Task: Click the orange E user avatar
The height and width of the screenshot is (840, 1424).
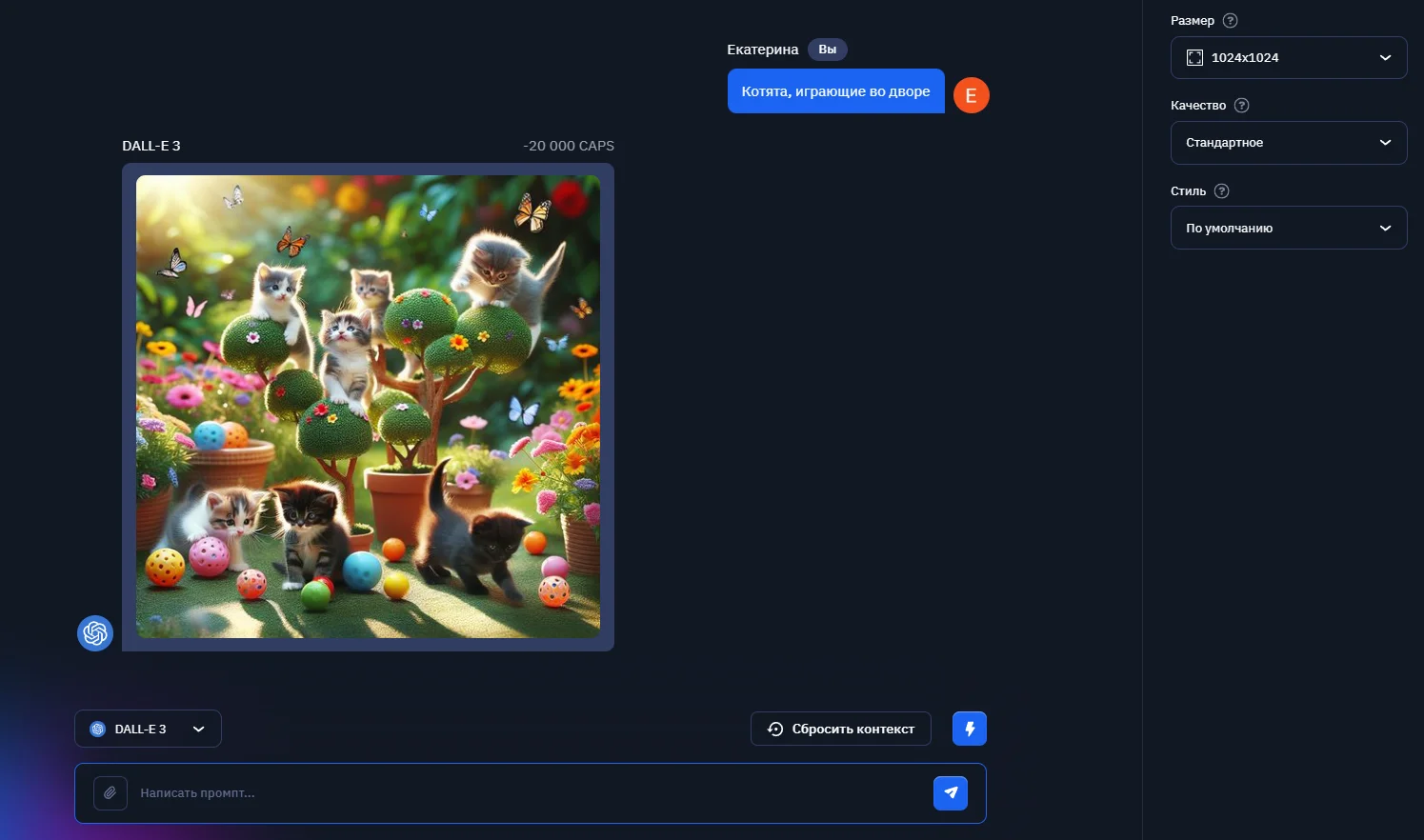Action: tap(972, 95)
